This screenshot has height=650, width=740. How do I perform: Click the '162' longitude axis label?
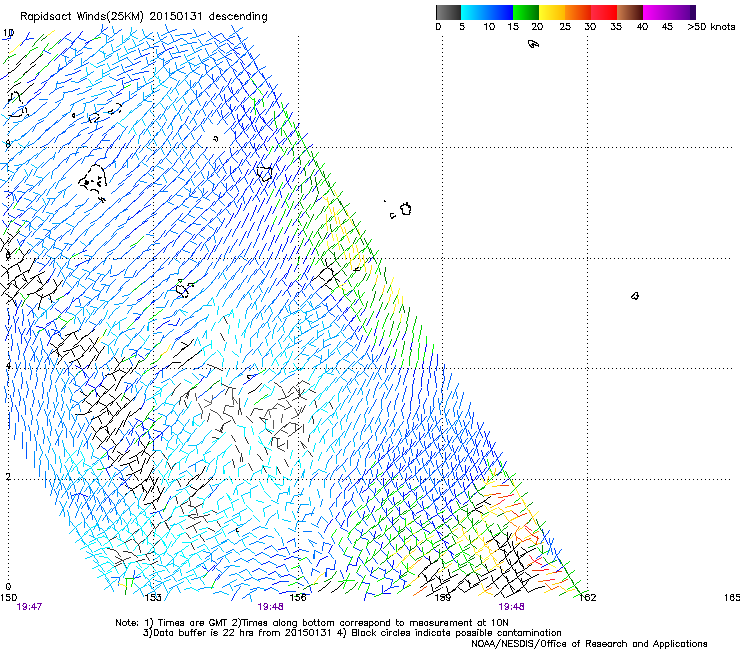[x=588, y=598]
